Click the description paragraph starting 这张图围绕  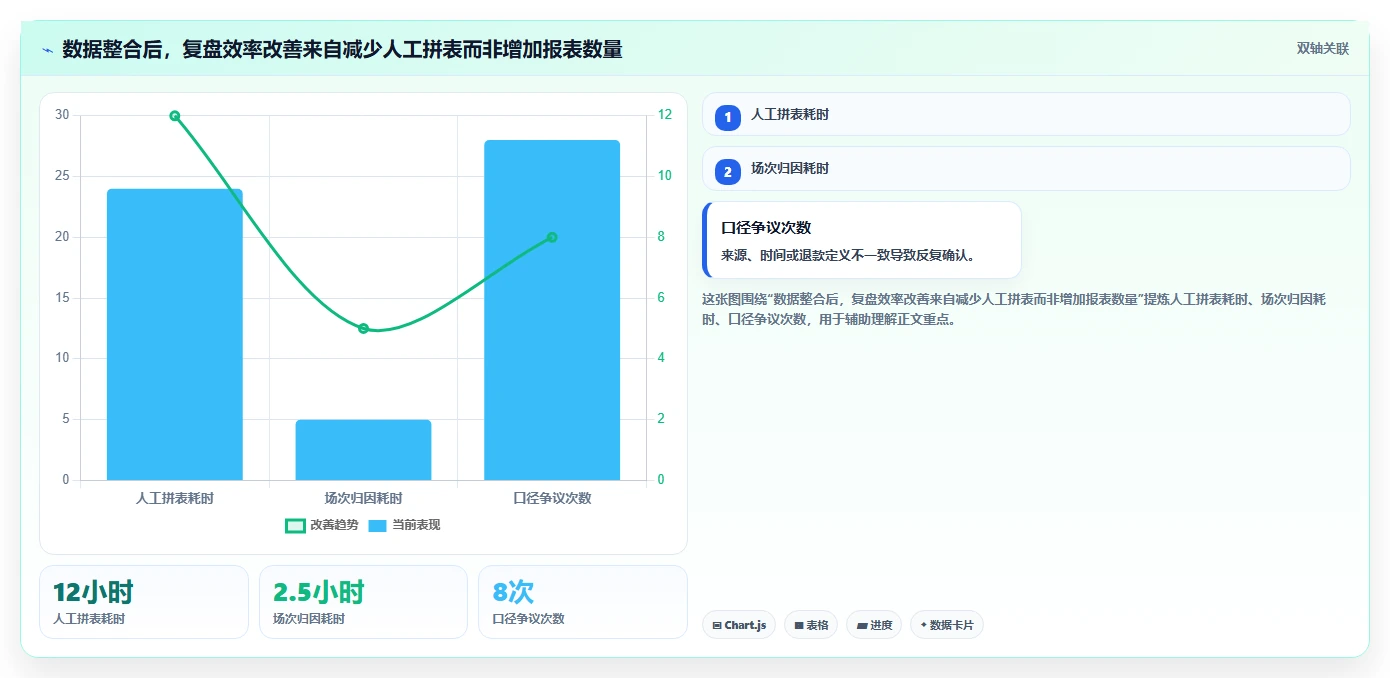(1014, 310)
